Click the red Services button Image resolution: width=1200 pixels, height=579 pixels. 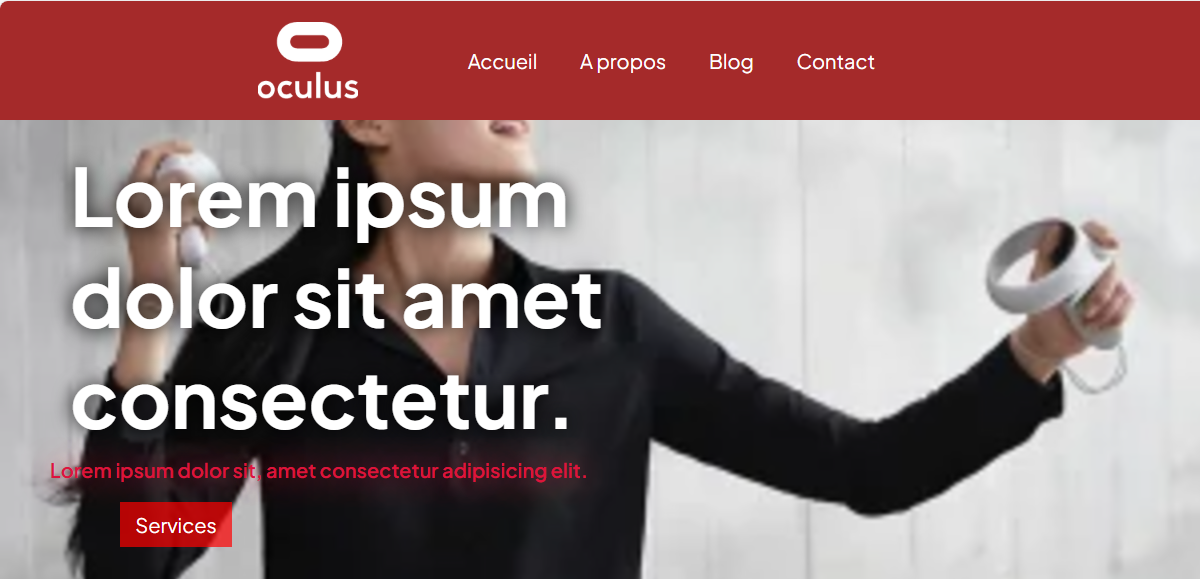click(176, 525)
